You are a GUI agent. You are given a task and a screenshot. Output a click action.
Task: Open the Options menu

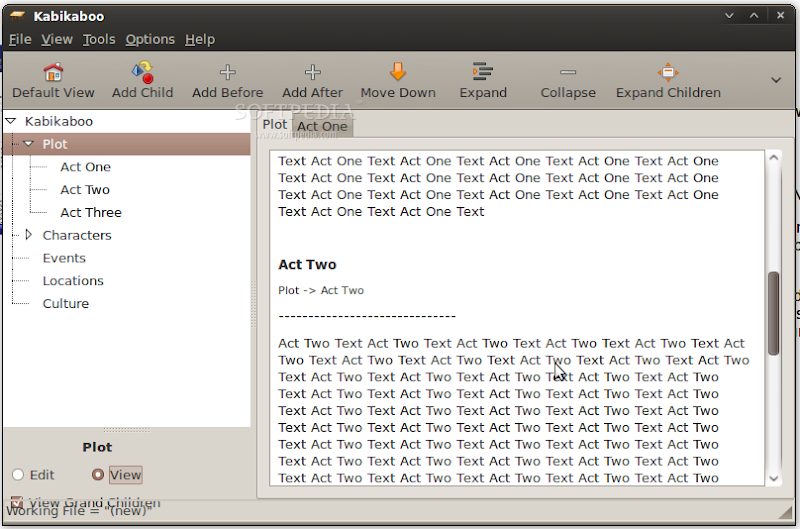pos(150,39)
